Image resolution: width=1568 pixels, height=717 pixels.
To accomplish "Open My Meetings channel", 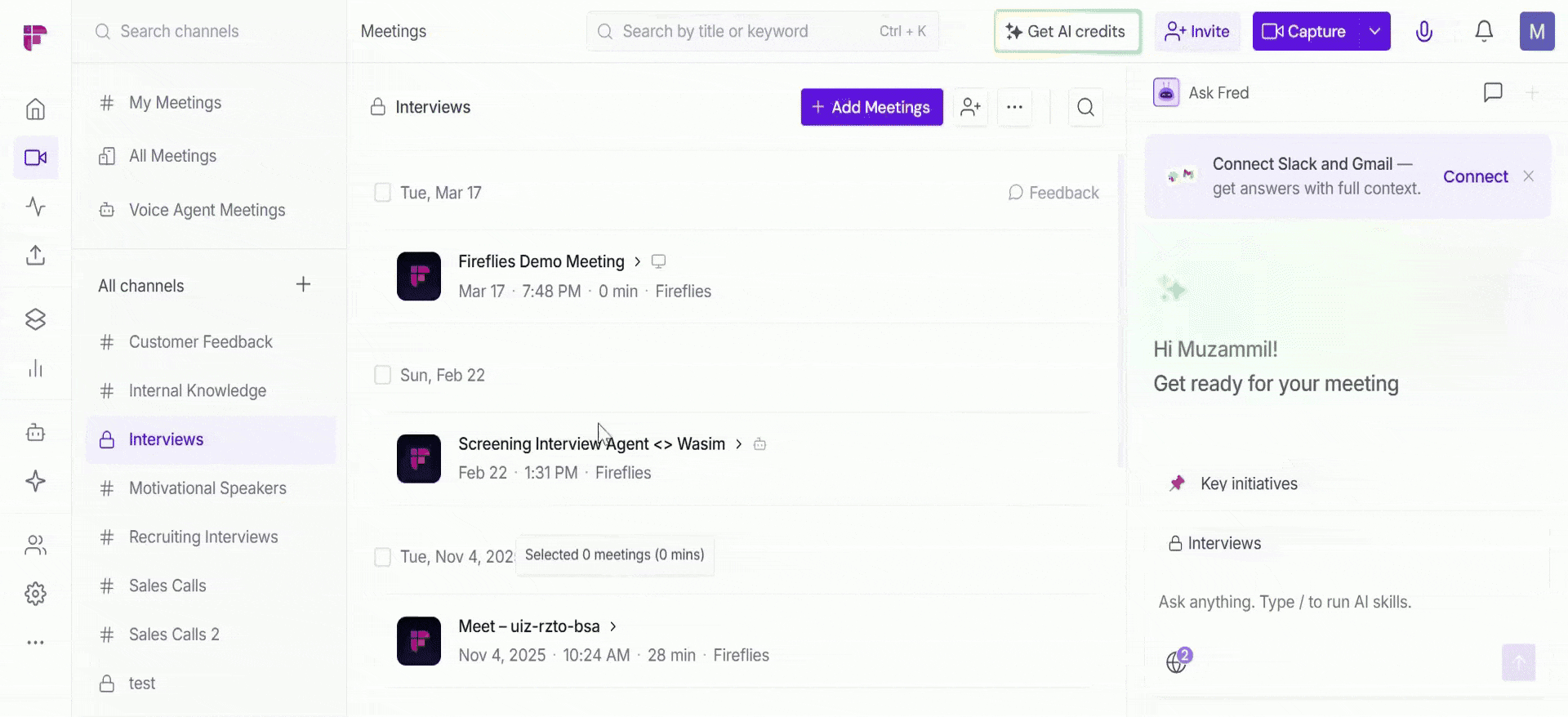I will 211,103.
